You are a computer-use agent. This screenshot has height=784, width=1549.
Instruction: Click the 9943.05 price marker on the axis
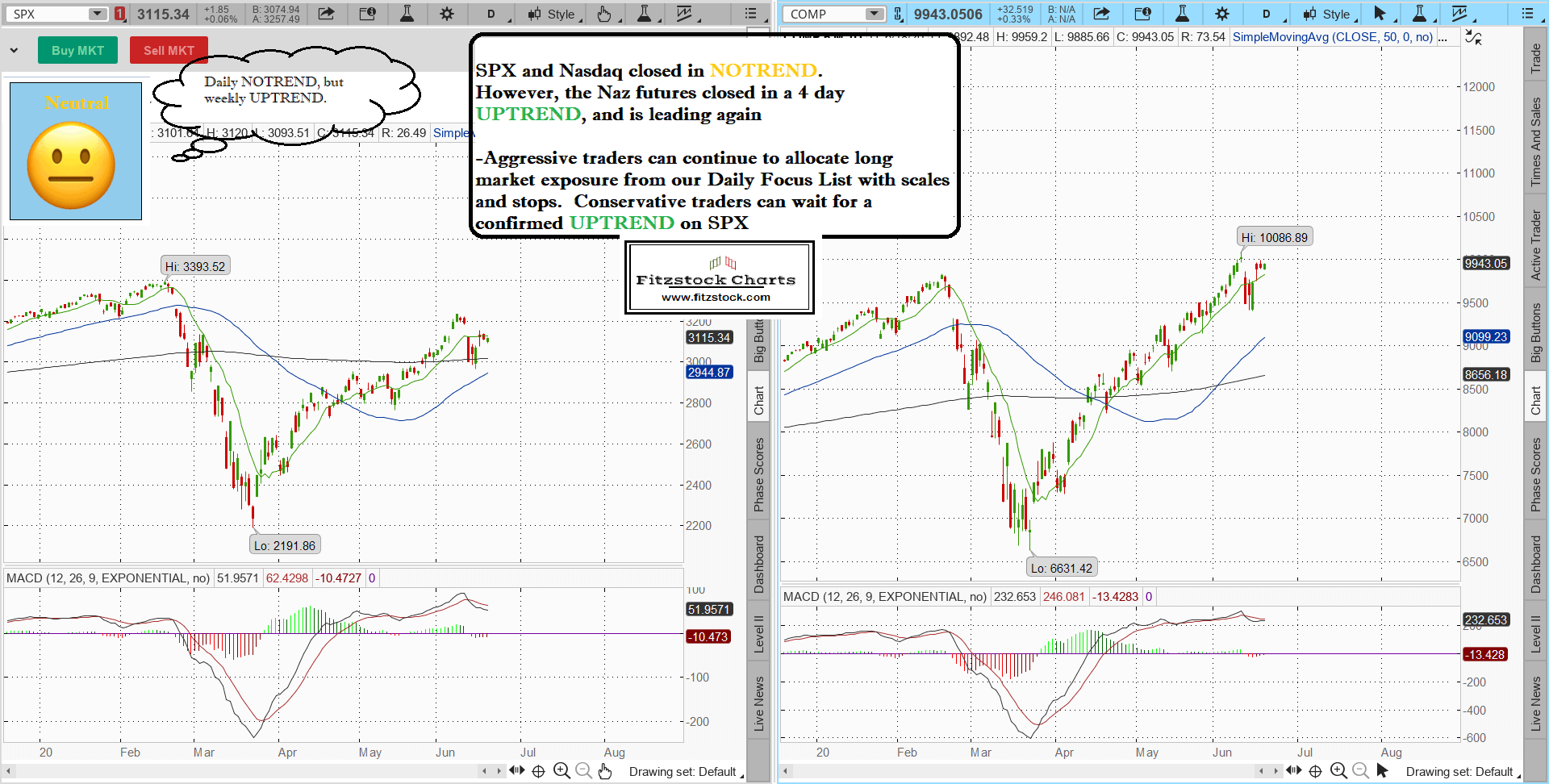point(1485,263)
